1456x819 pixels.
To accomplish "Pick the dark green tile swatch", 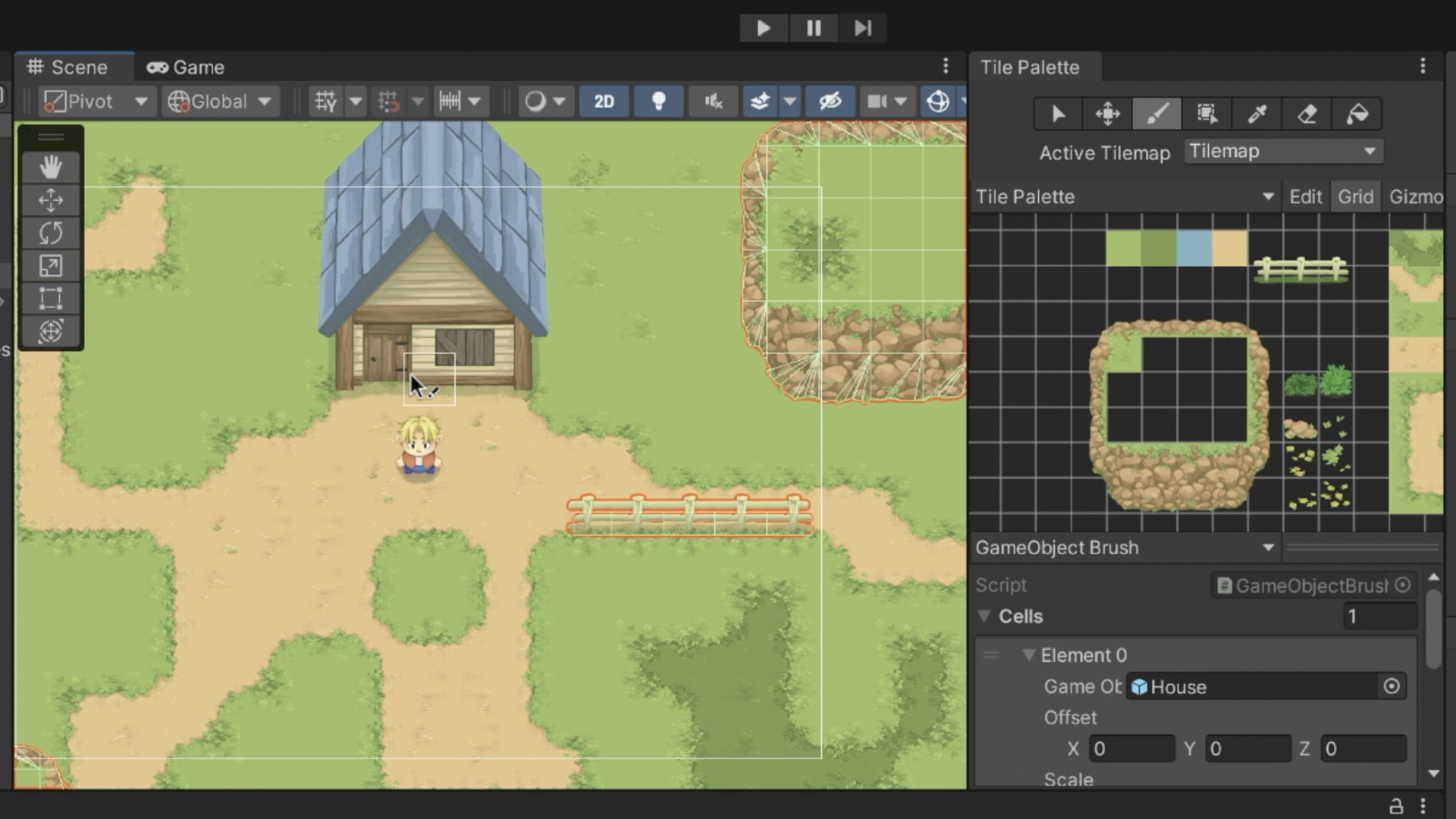I will 1159,248.
